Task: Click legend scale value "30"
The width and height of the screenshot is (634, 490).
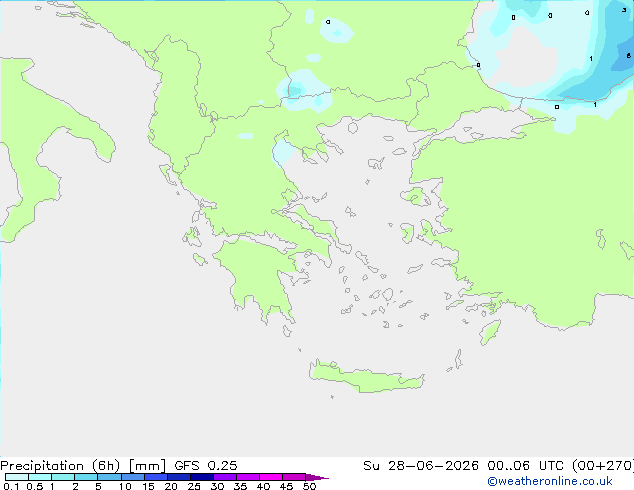Action: 217,486
